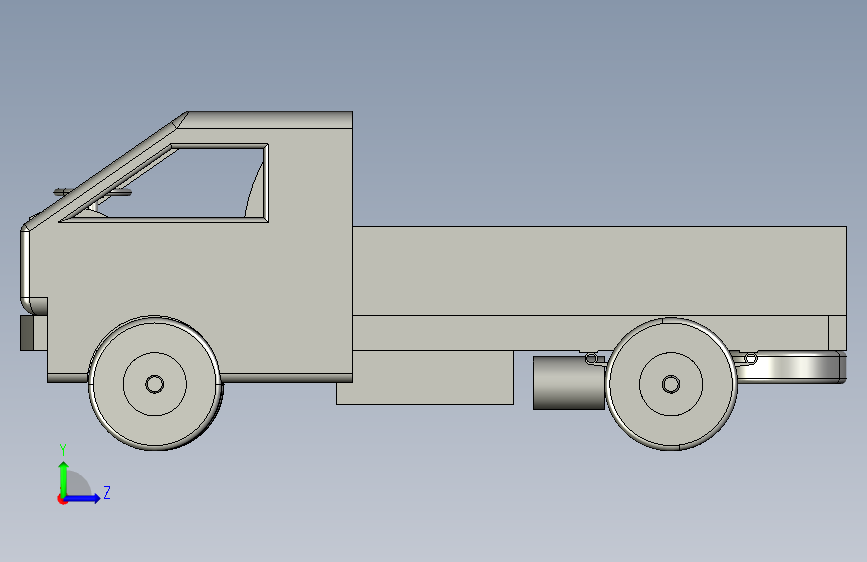Click the blue Z axis arrow
867x562 pixels.
[84, 498]
